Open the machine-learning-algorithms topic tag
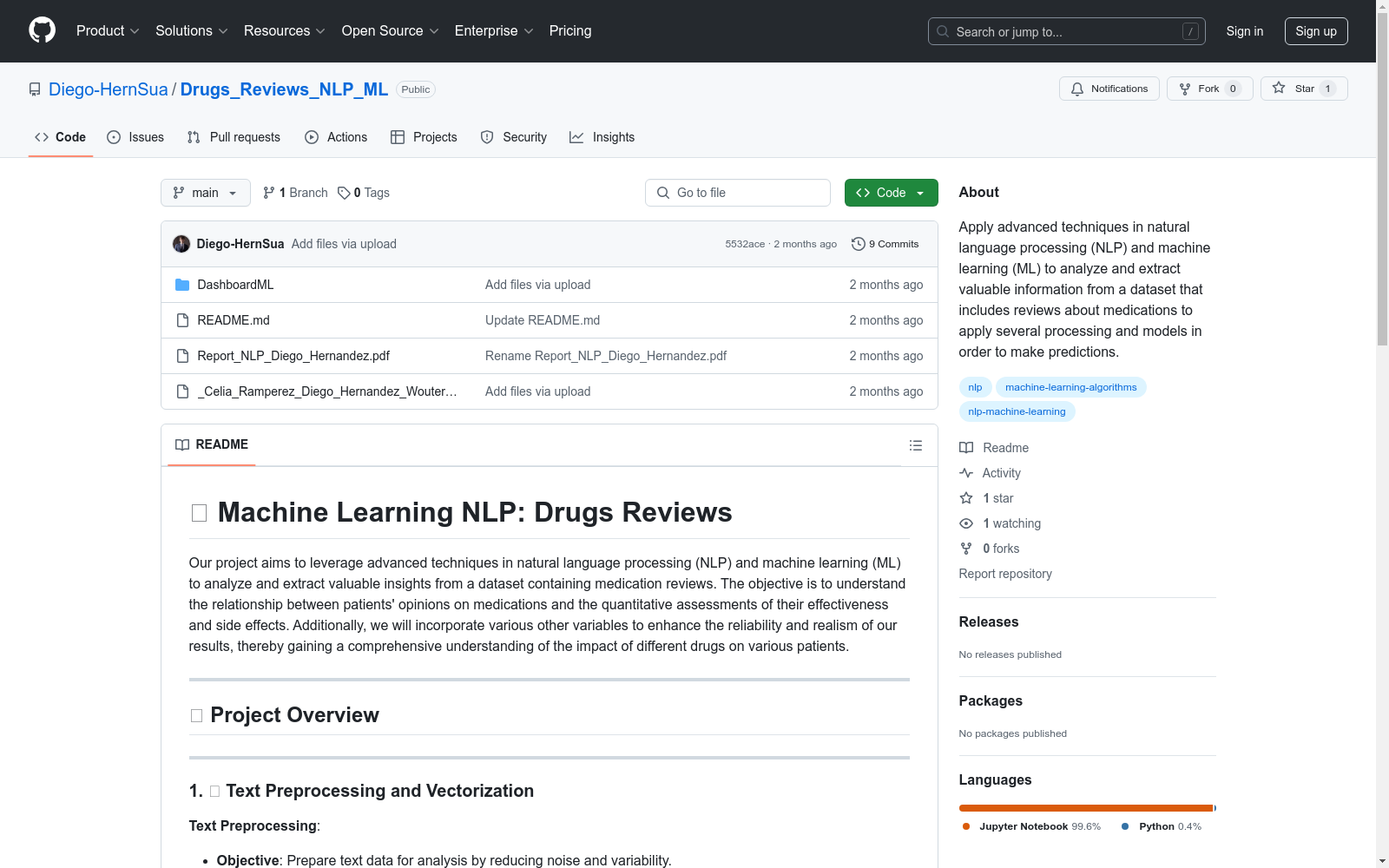The width and height of the screenshot is (1389, 868). (1071, 387)
